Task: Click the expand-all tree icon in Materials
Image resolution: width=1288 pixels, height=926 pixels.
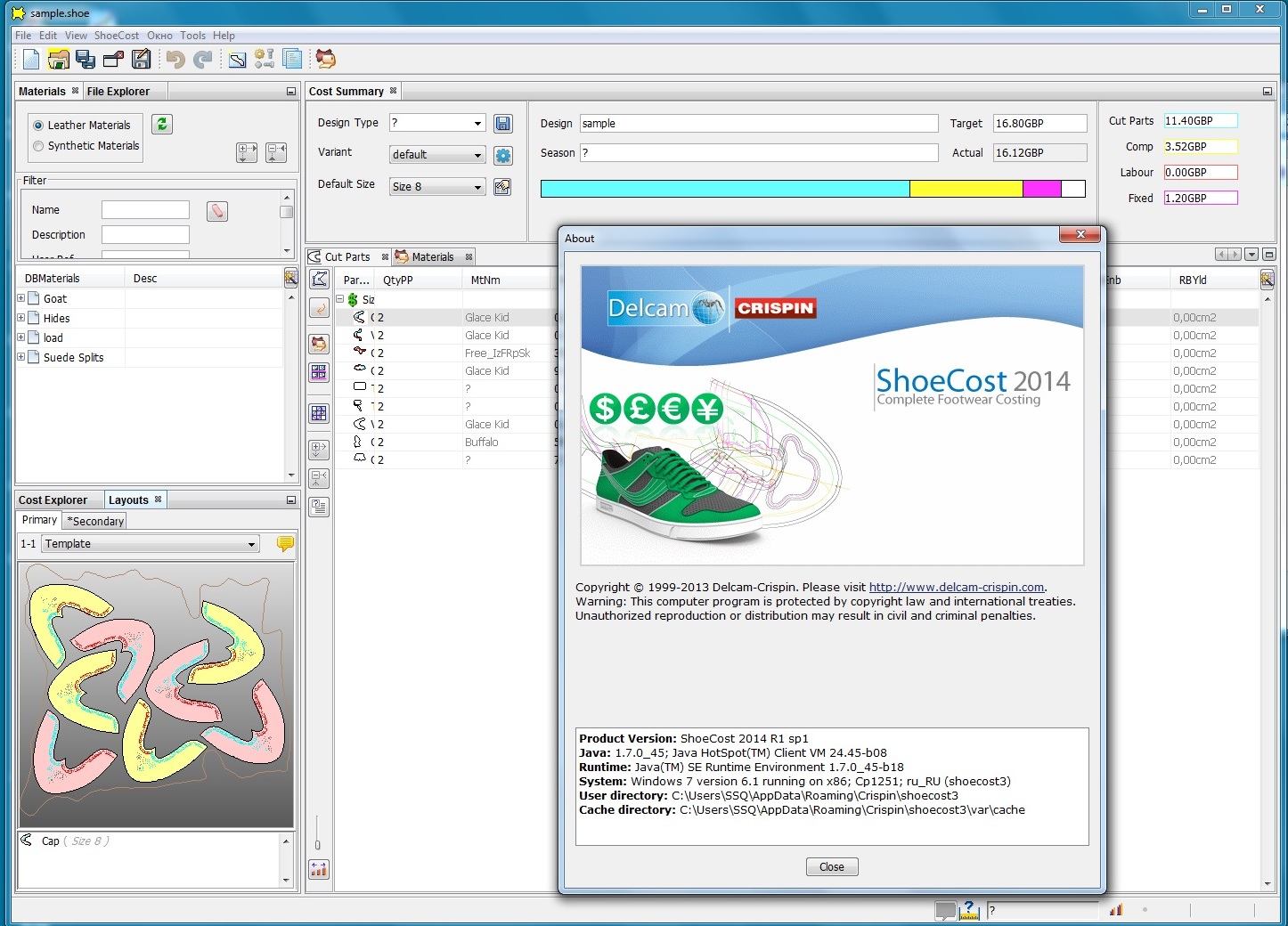Action: tap(247, 152)
